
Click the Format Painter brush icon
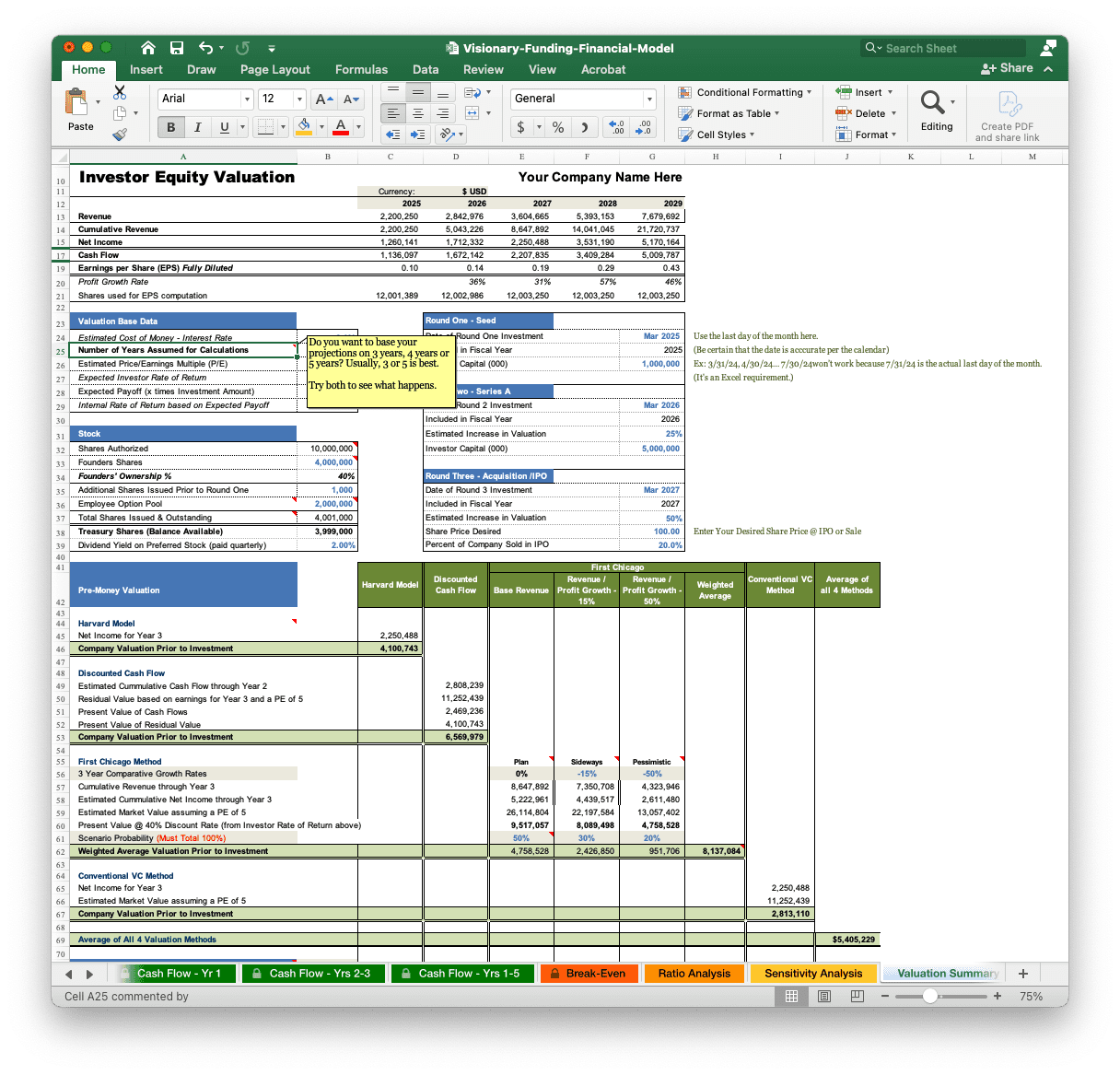click(120, 134)
